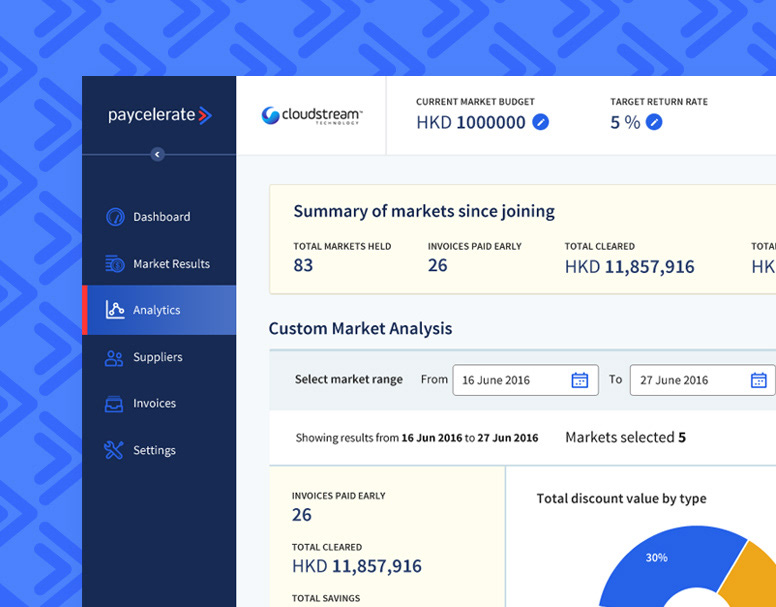Image resolution: width=776 pixels, height=607 pixels.
Task: Click the 5 % target return value
Action: pyautogui.click(x=625, y=122)
